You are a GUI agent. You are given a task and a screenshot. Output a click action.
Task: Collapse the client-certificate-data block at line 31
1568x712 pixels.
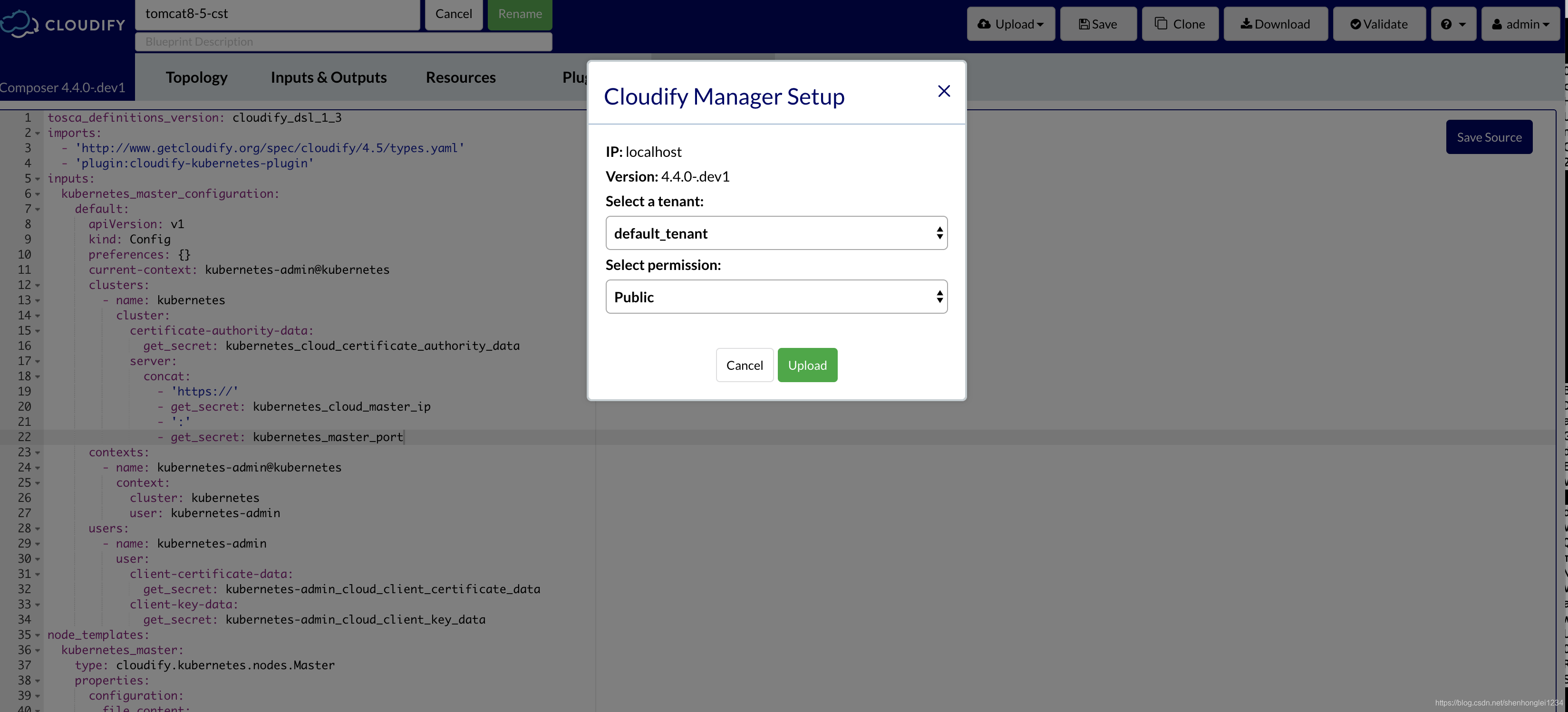[x=38, y=575]
